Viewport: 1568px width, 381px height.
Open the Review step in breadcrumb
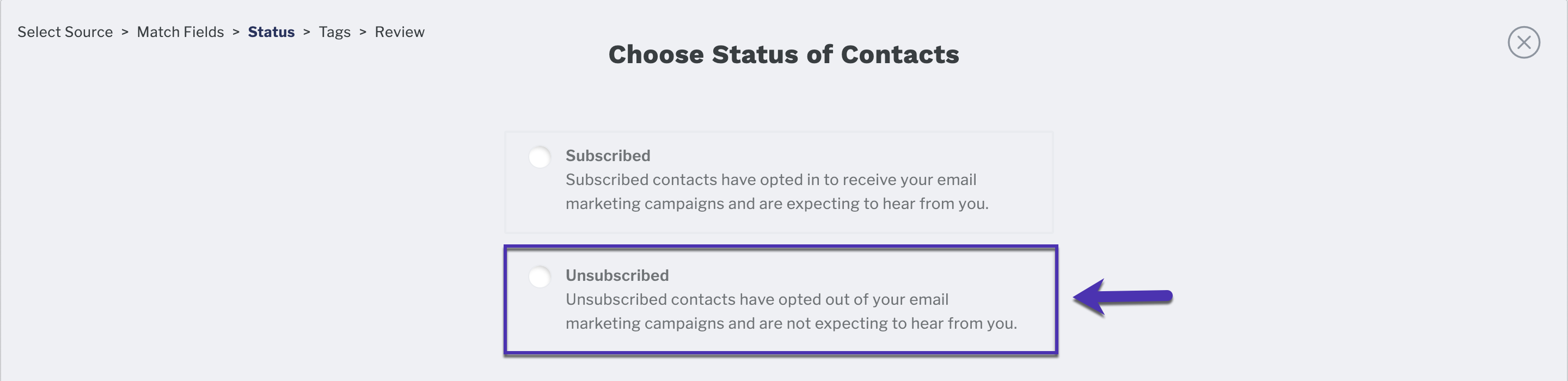[399, 32]
